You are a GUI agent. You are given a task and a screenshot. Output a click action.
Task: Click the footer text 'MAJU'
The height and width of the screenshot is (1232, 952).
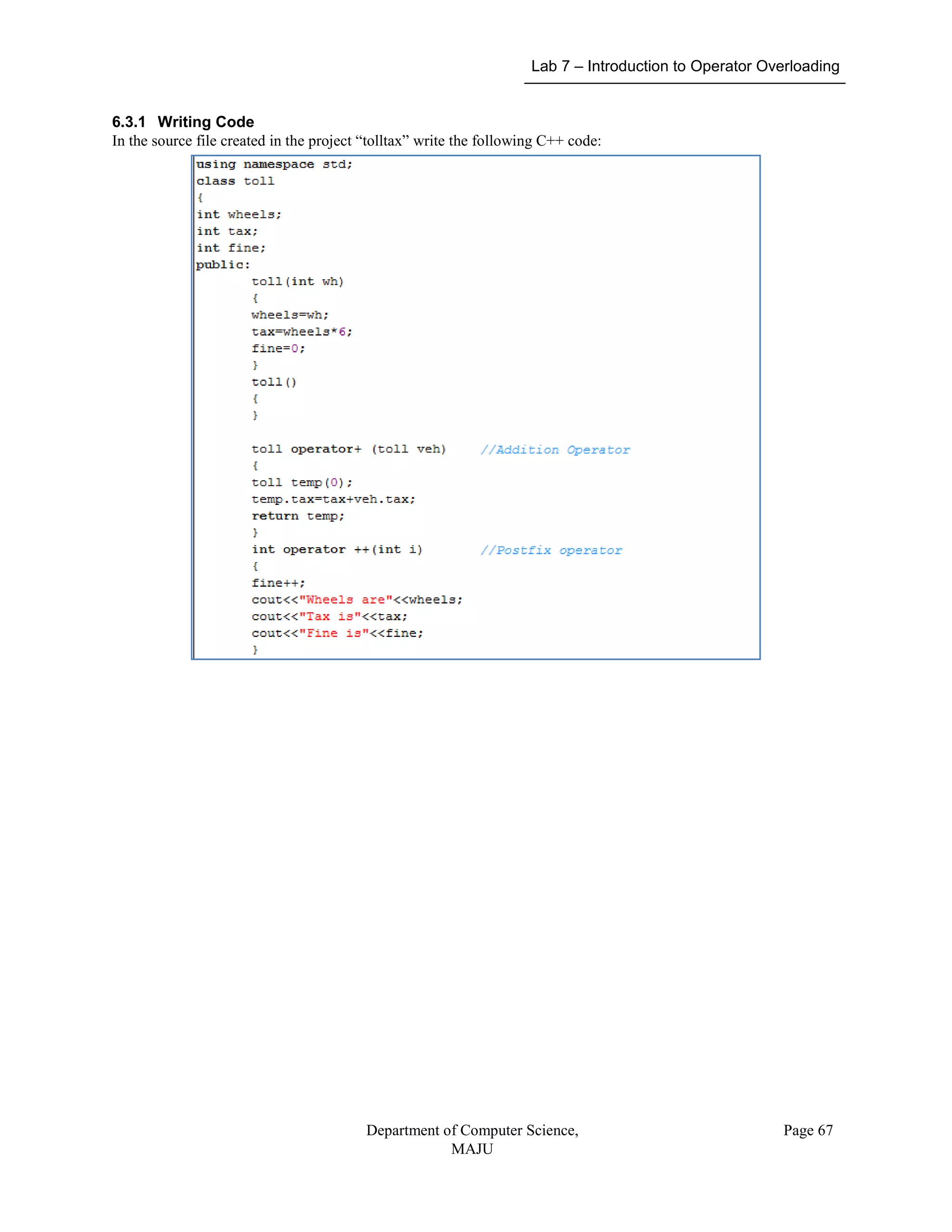point(472,1149)
